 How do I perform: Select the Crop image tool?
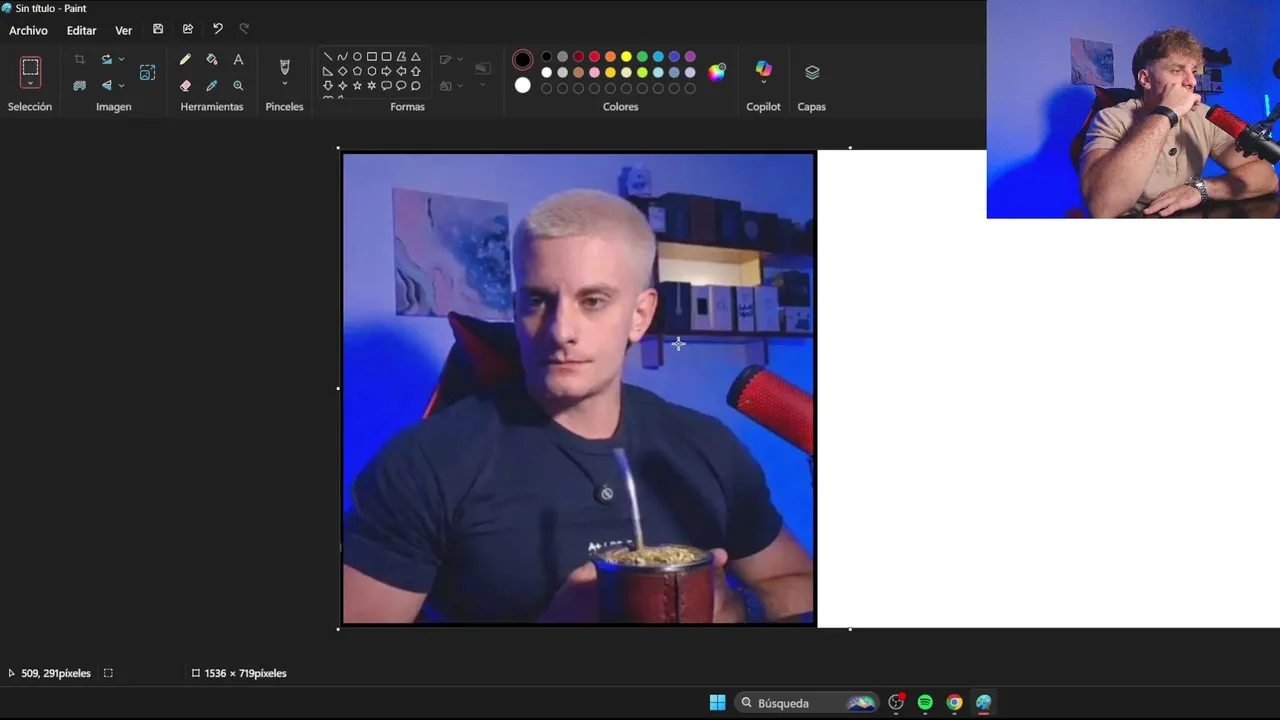(x=79, y=59)
